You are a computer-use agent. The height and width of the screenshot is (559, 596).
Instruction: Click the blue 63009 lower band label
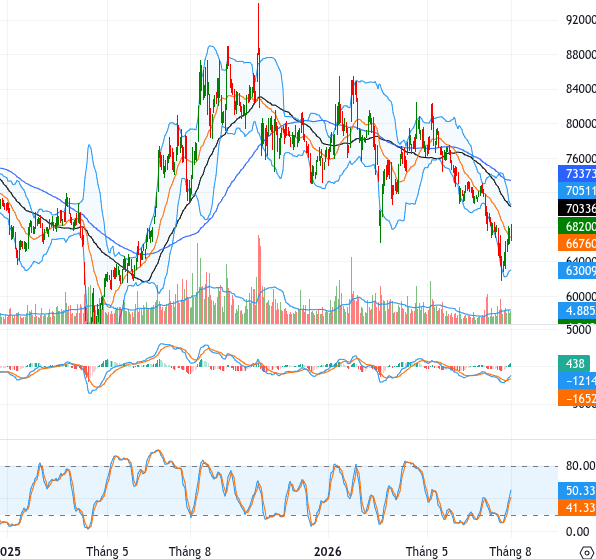[577, 271]
